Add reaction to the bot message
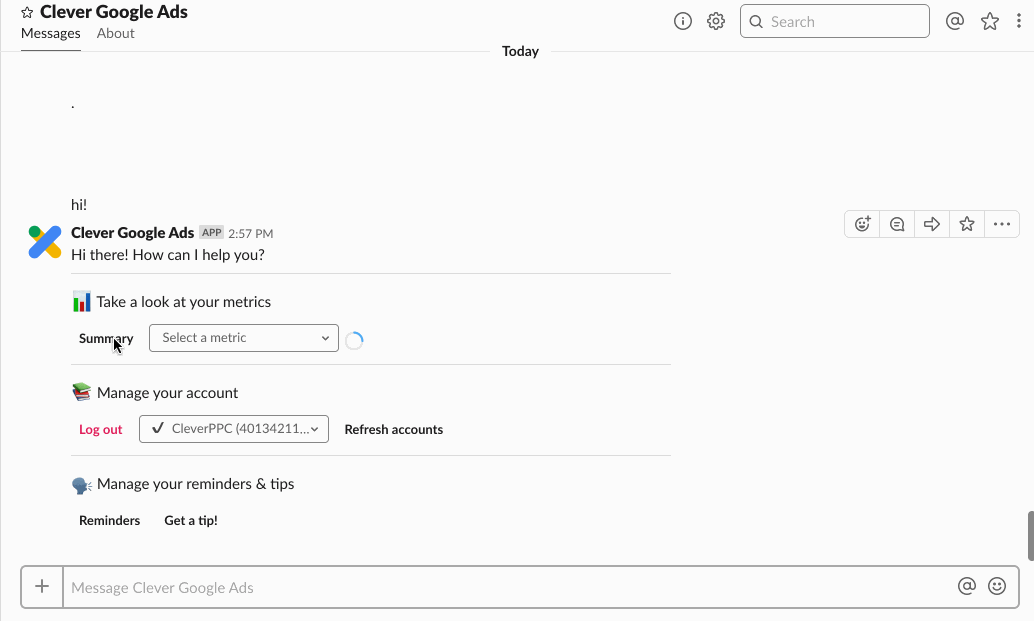 pos(862,224)
